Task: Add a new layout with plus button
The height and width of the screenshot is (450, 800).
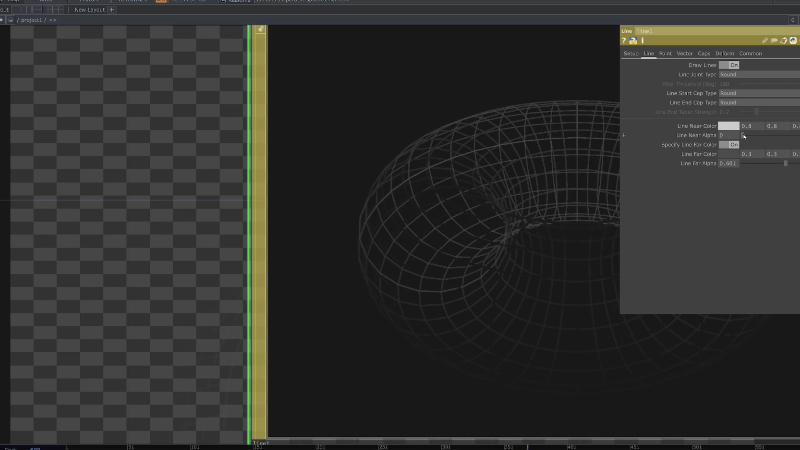Action: (112, 9)
